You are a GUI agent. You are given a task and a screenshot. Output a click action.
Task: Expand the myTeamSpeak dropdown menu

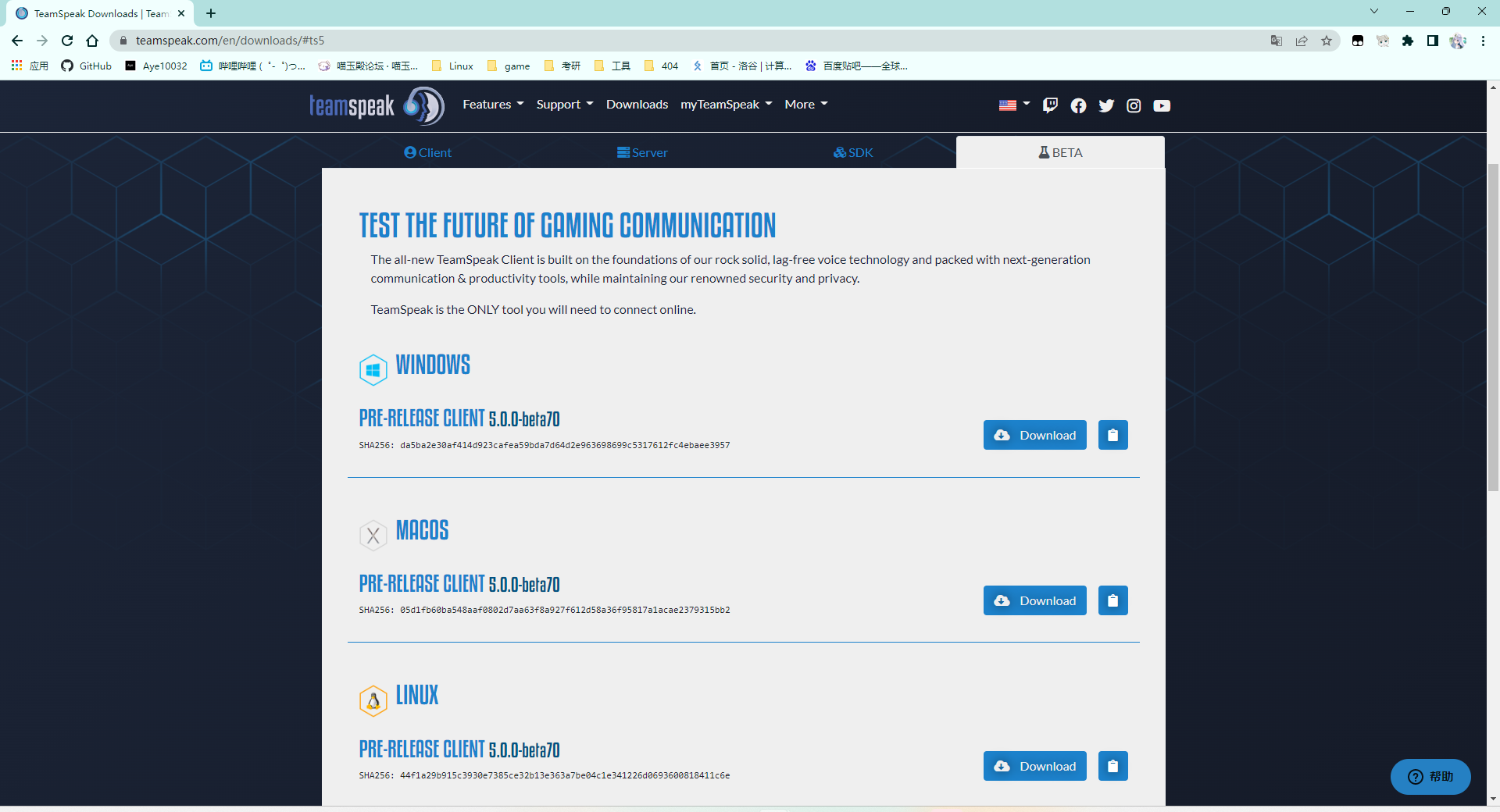point(727,104)
